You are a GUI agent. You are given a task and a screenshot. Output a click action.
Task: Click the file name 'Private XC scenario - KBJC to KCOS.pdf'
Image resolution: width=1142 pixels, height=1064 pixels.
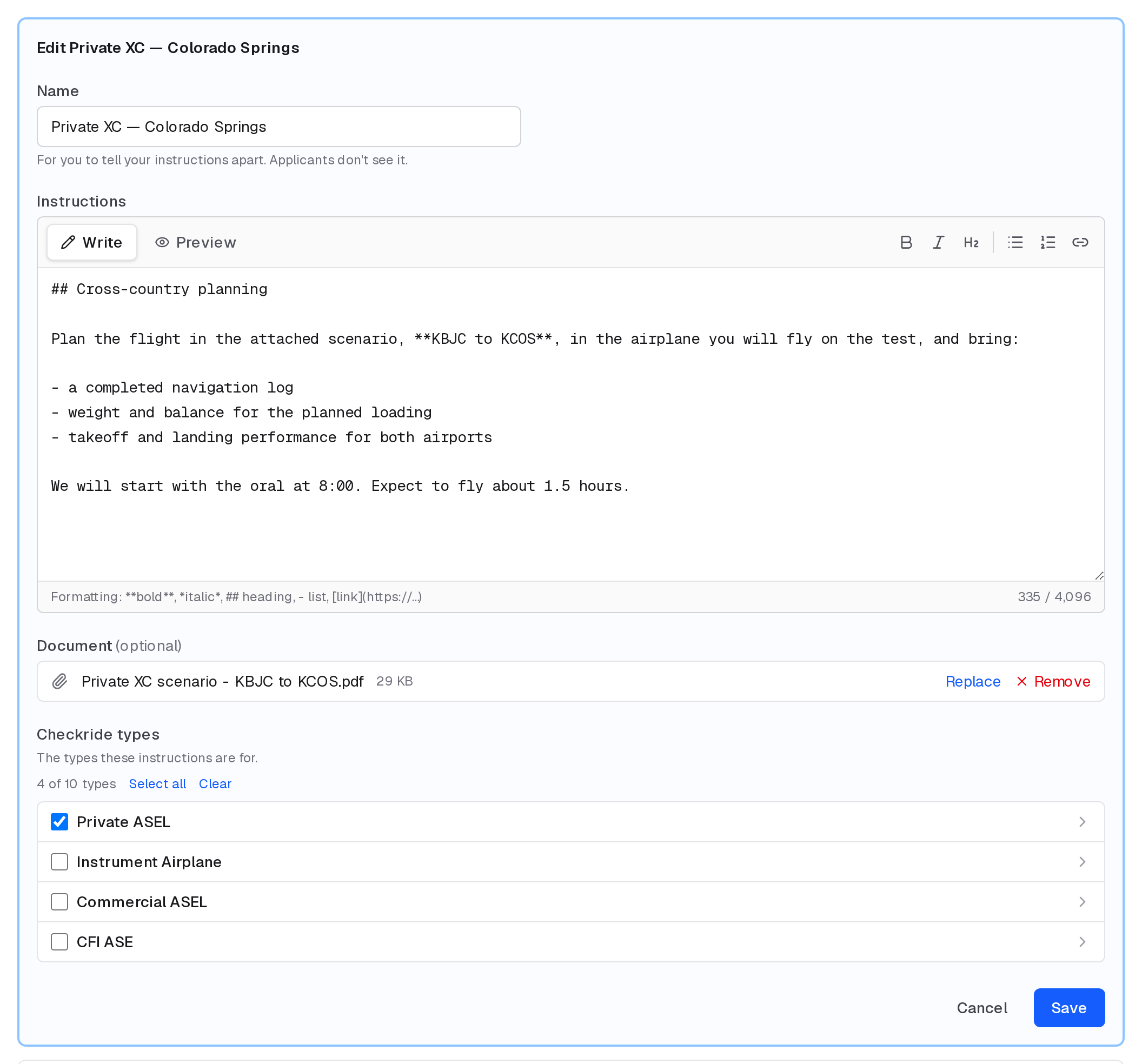coord(222,681)
